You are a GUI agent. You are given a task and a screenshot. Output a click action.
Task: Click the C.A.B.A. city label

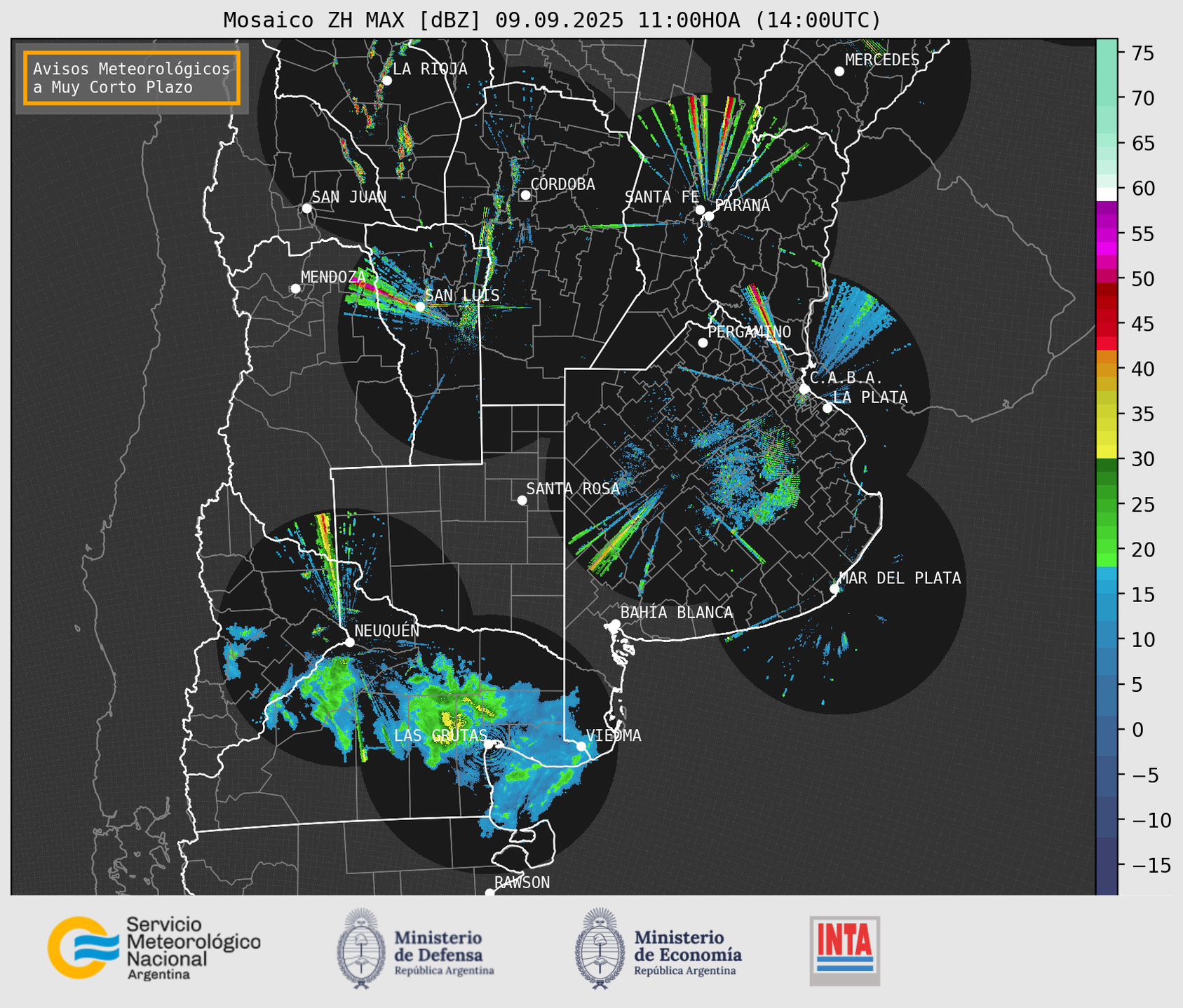pyautogui.click(x=846, y=378)
